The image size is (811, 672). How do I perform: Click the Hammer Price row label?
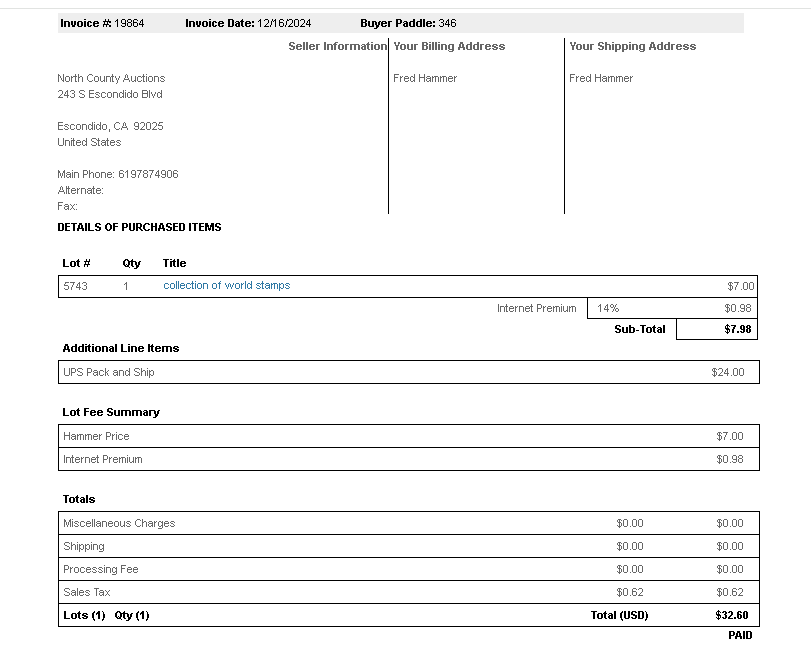click(x=96, y=436)
